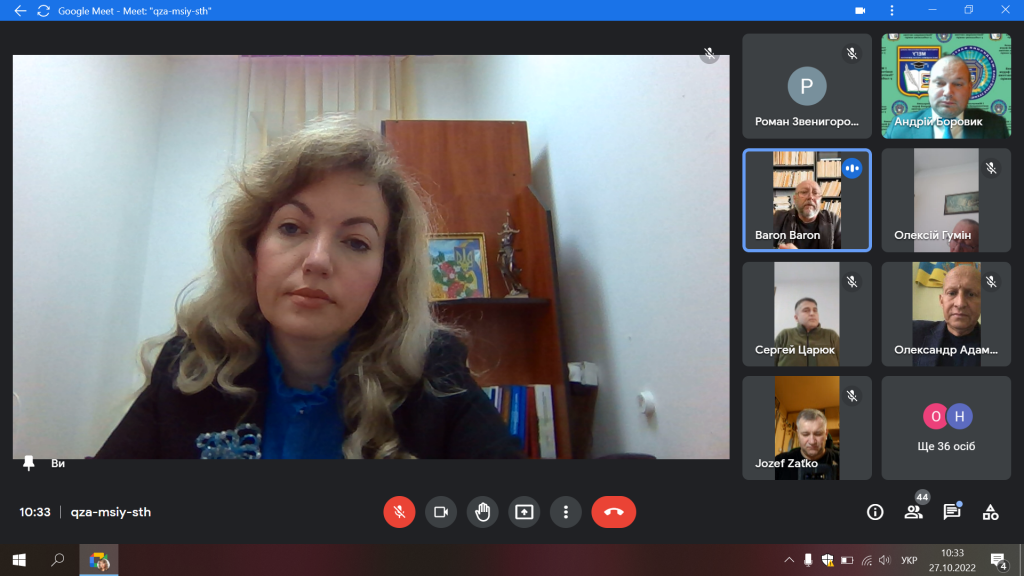Start presenting your screen

pyautogui.click(x=524, y=512)
